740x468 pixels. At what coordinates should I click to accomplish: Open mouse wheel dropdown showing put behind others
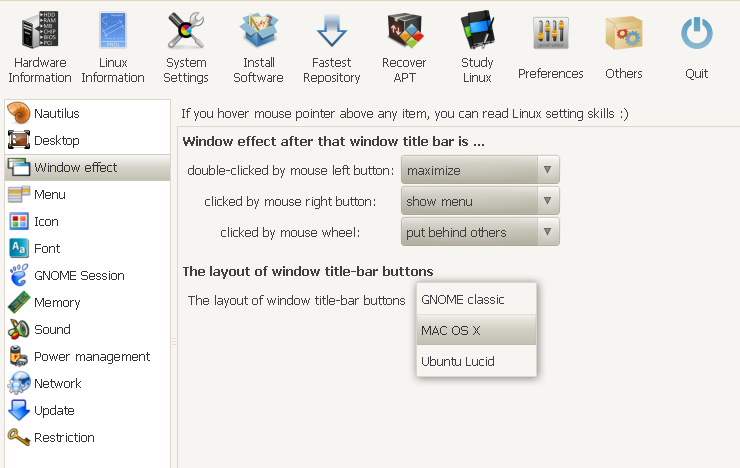480,232
